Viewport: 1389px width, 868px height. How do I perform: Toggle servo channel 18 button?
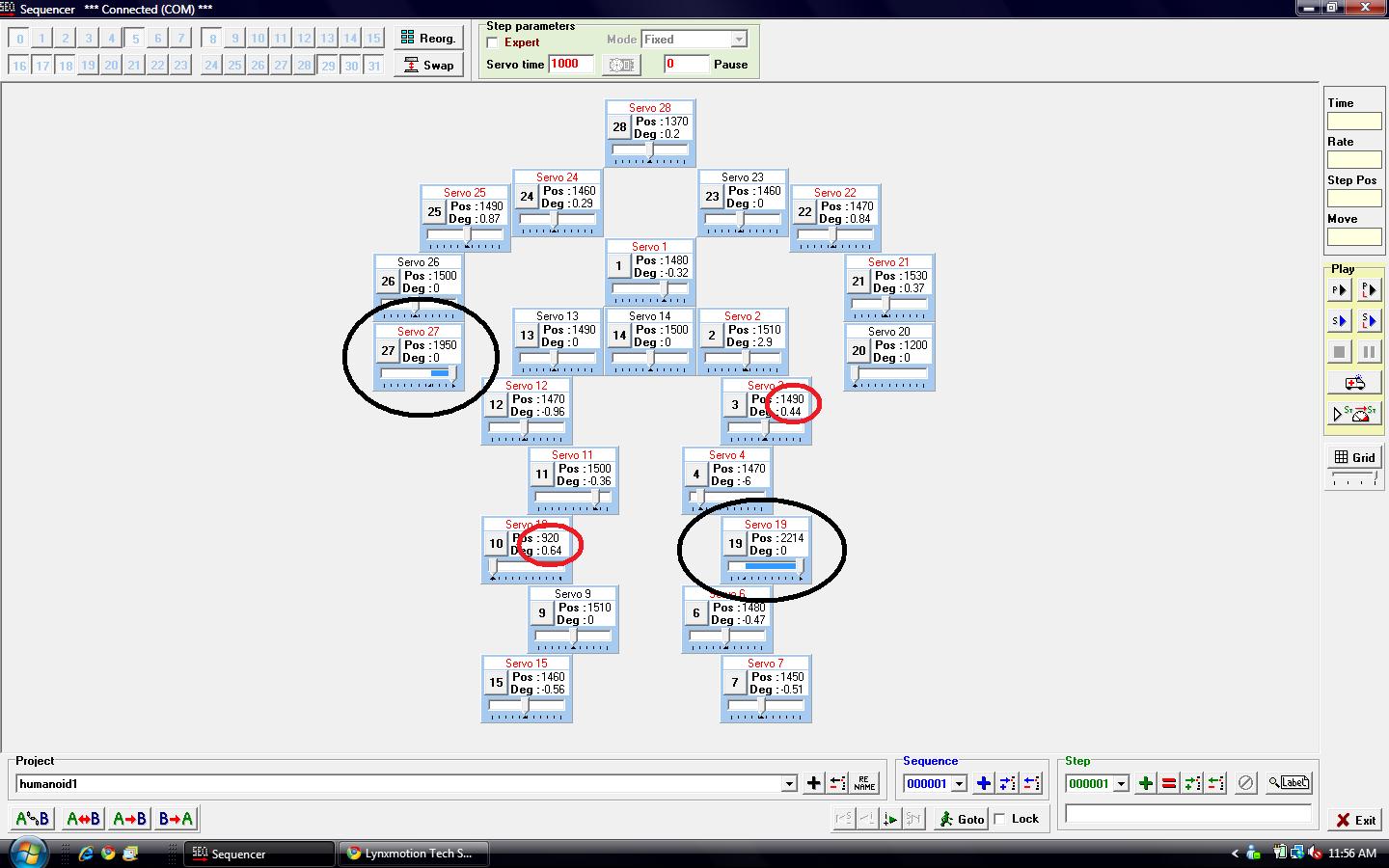pos(65,66)
